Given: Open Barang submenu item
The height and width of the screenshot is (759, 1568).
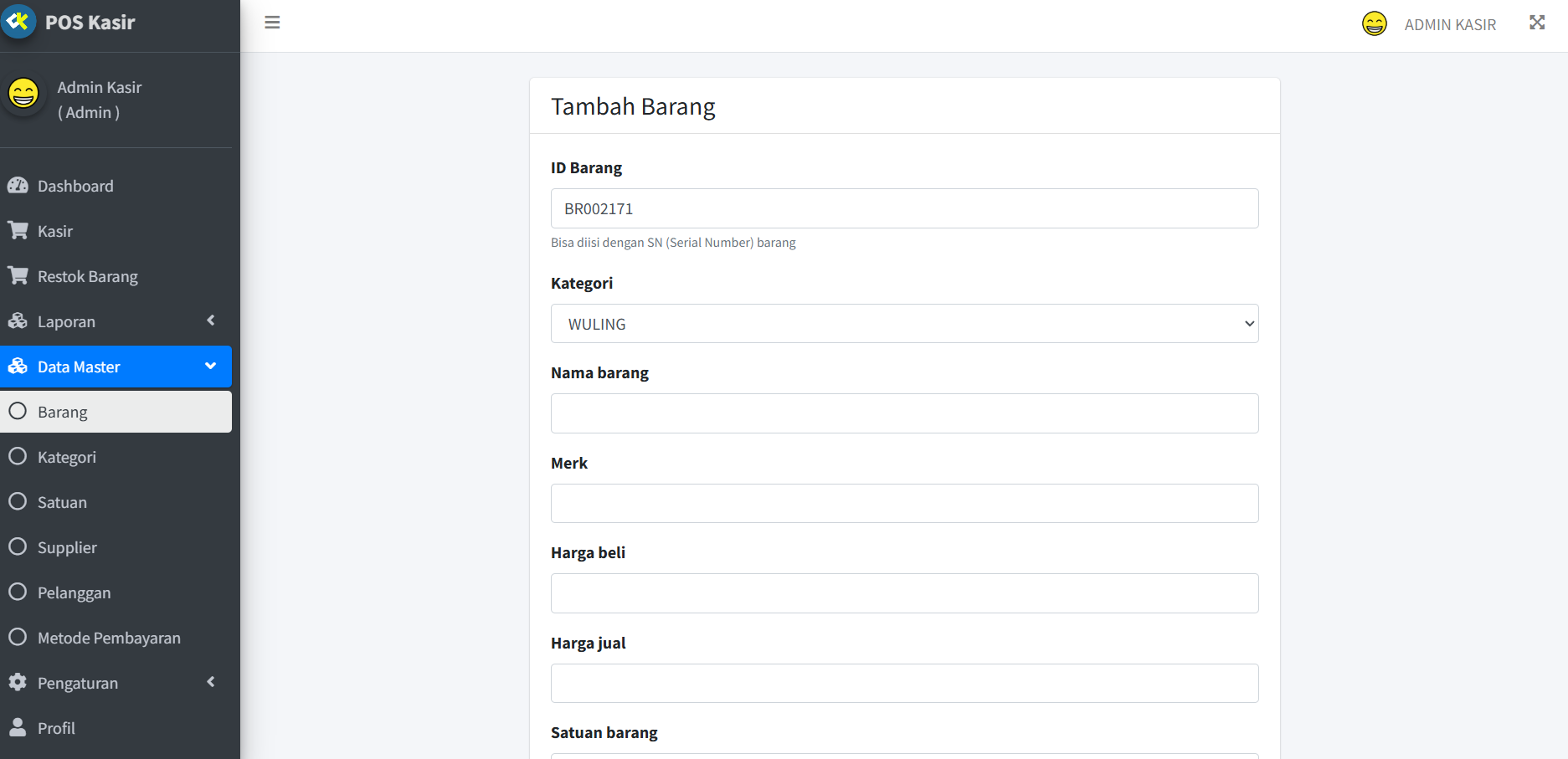Looking at the screenshot, I should (x=116, y=412).
